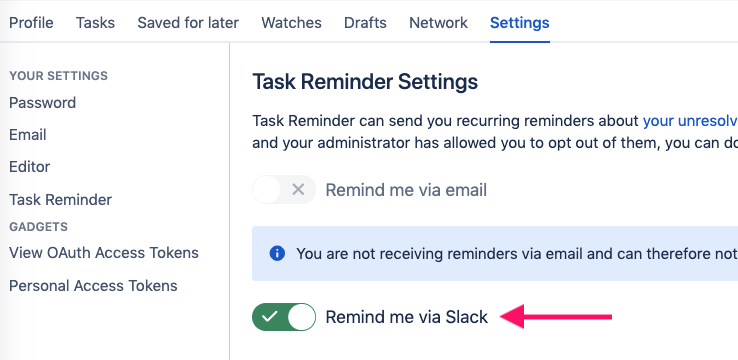The height and width of the screenshot is (360, 738).
Task: Select Editor in Your Settings sidebar
Action: [x=30, y=167]
